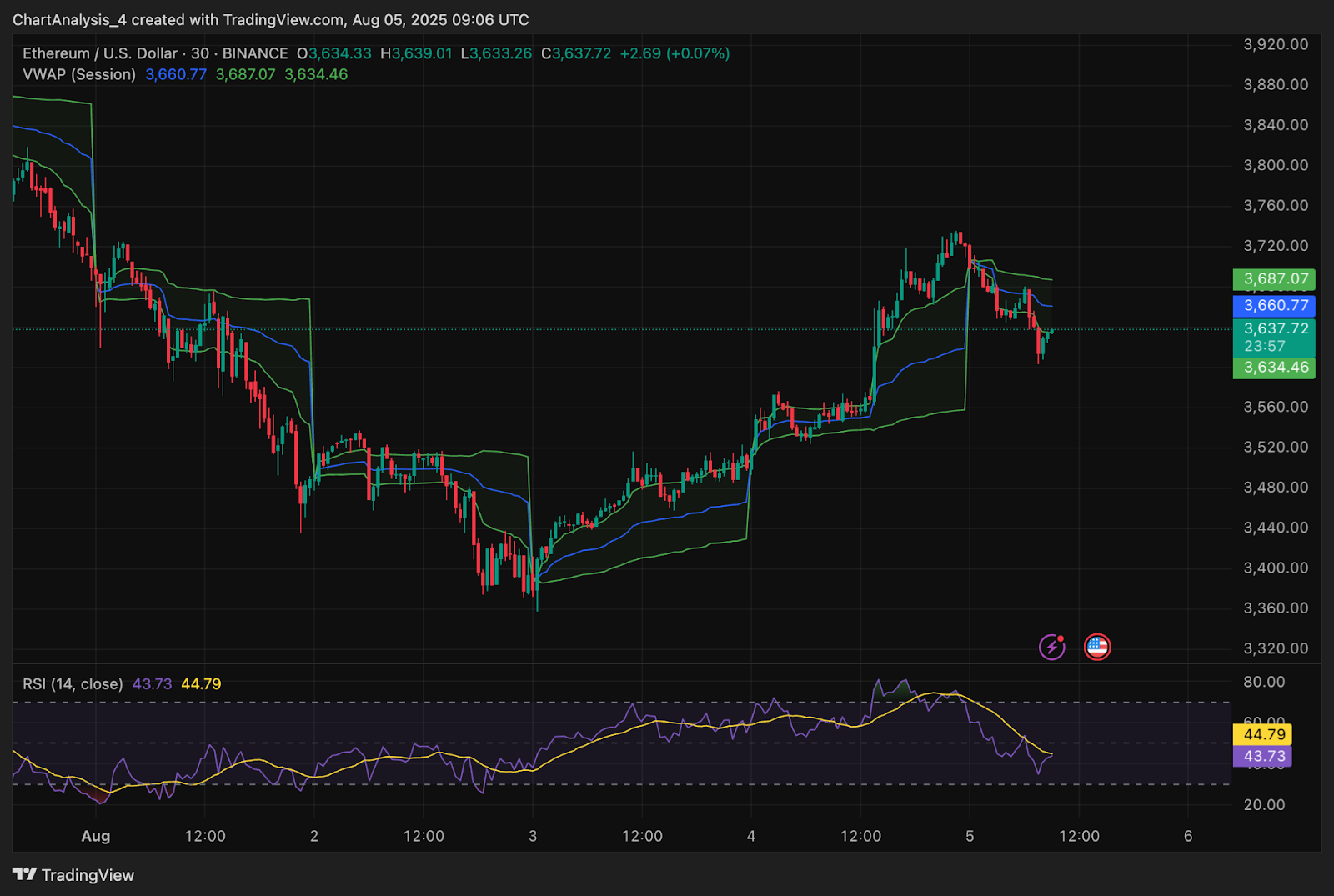
Task: Click the TradingView text at bottom left
Action: coord(88,875)
